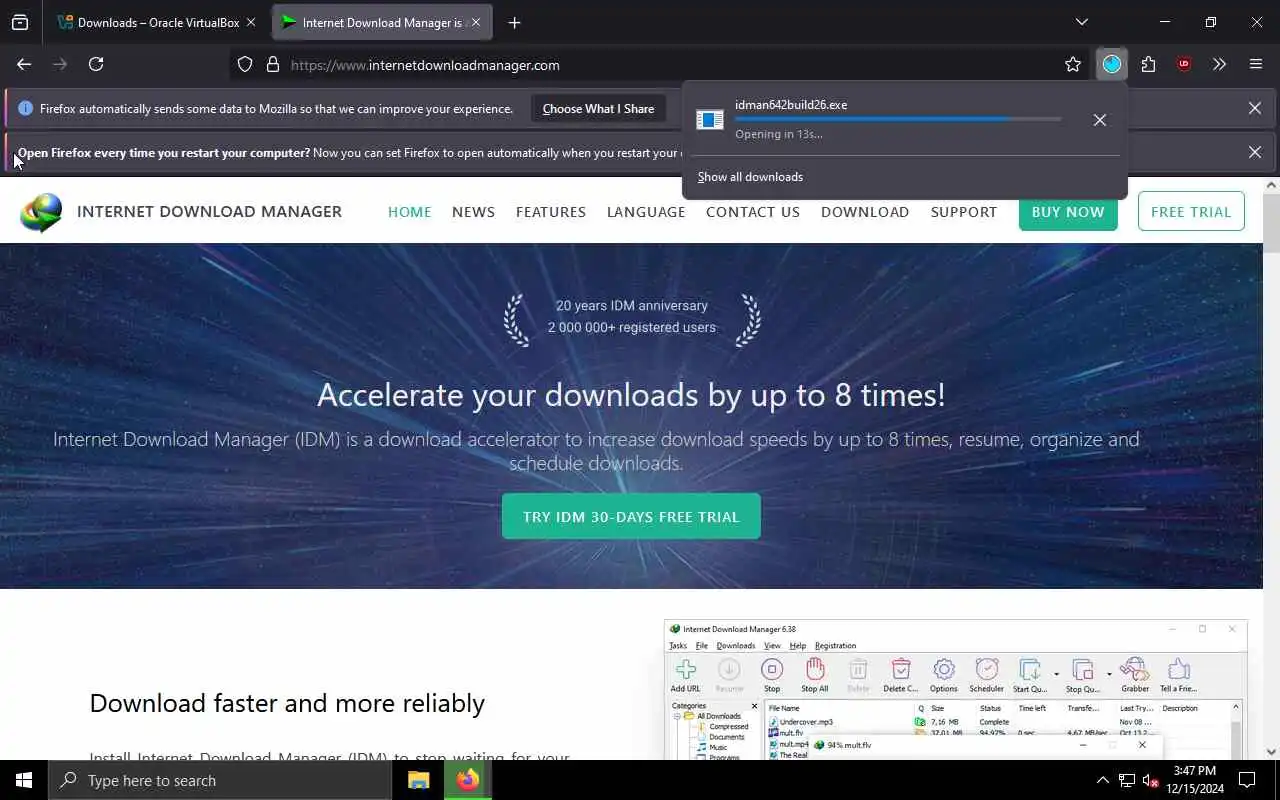The height and width of the screenshot is (800, 1280).
Task: Open a new tab with plus button
Action: click(x=514, y=22)
